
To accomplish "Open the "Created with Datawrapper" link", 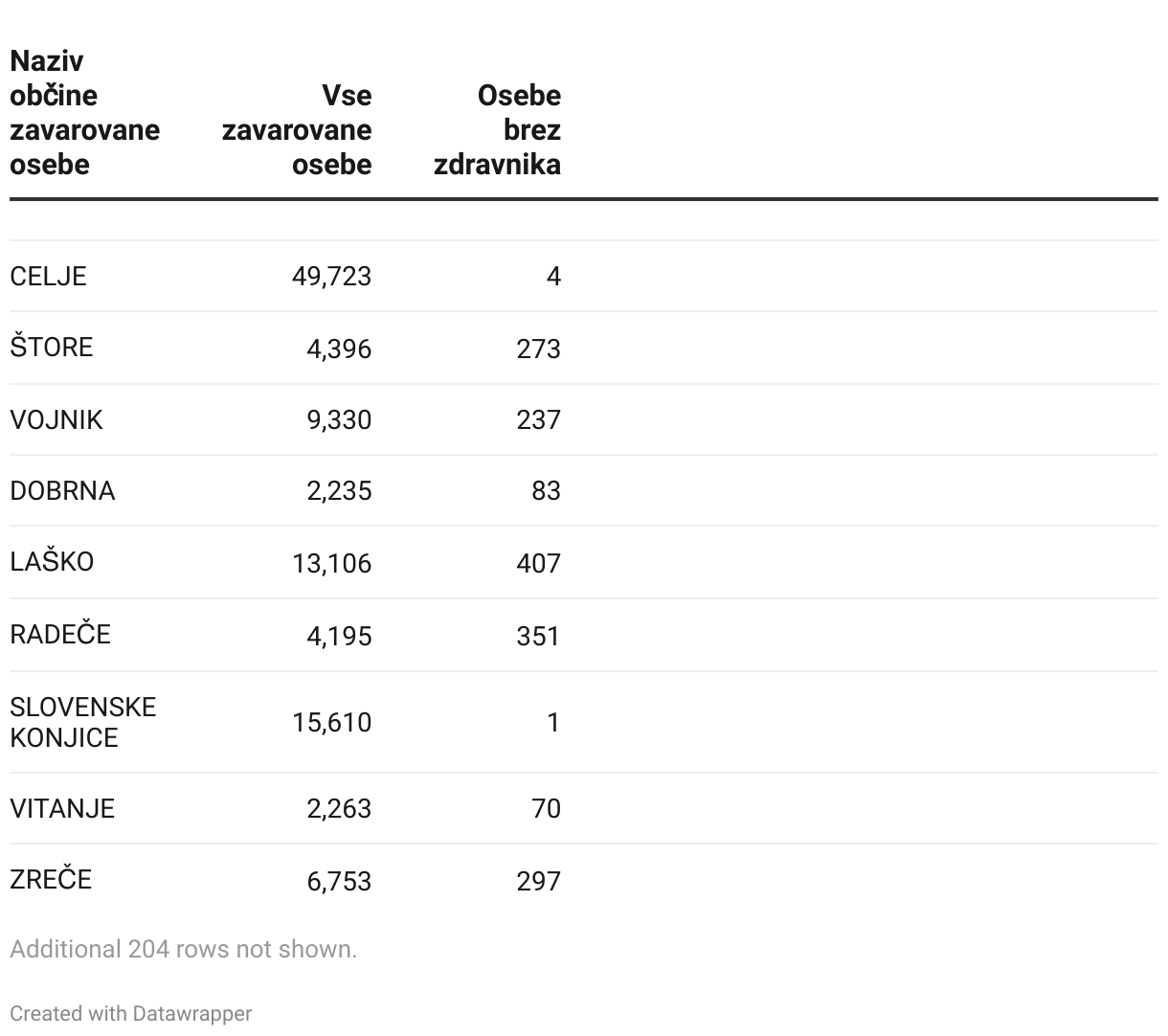I will tap(131, 1013).
